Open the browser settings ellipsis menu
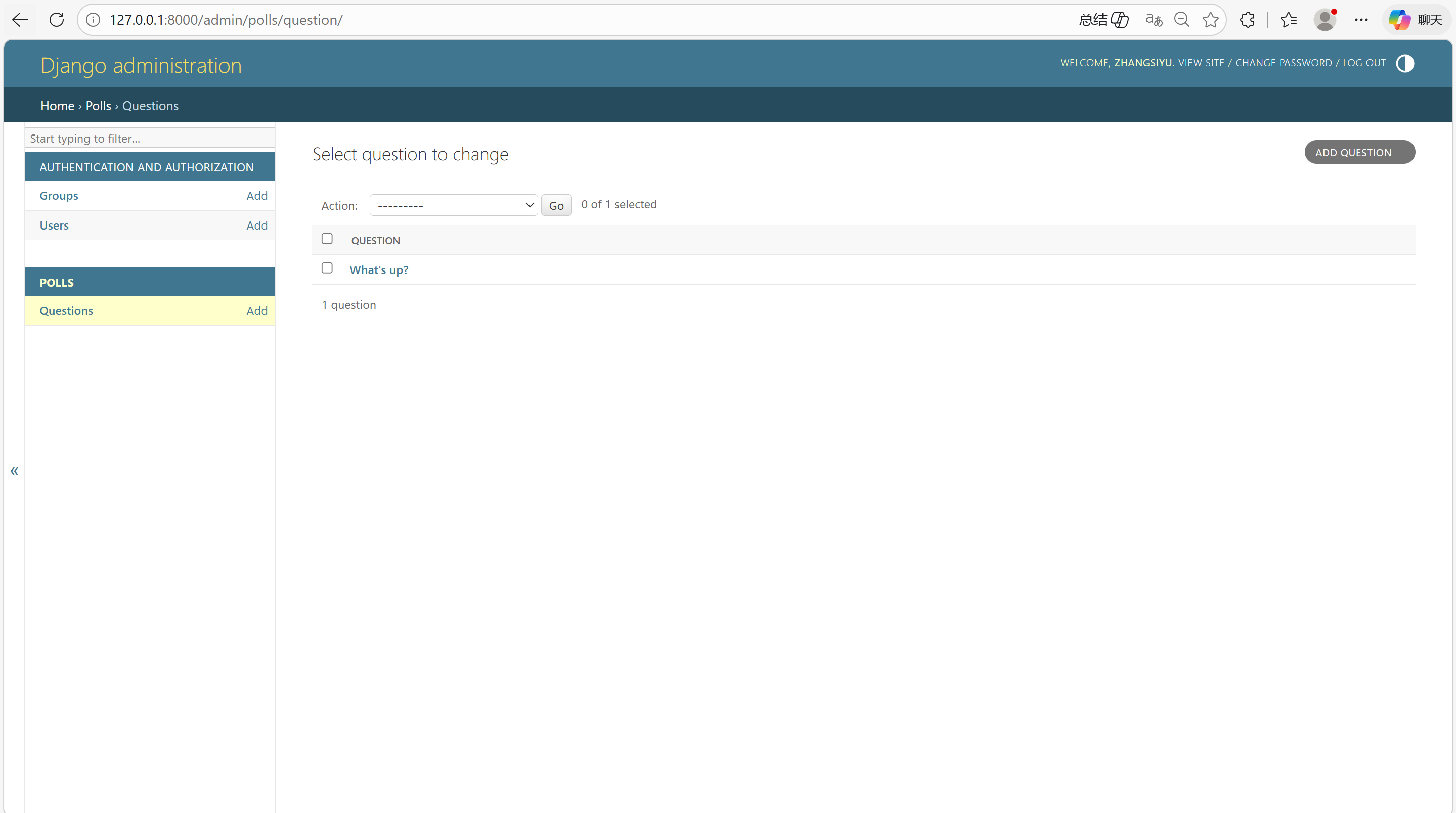The height and width of the screenshot is (813, 1456). click(x=1361, y=20)
